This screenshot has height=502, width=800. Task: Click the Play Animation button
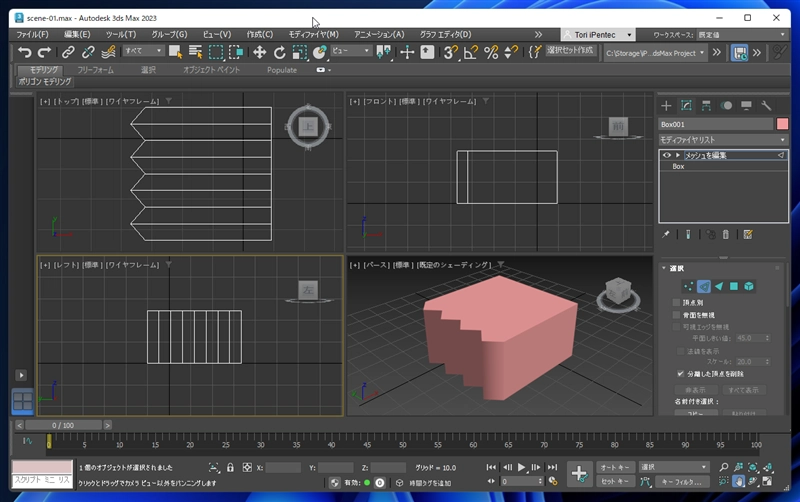[521, 467]
